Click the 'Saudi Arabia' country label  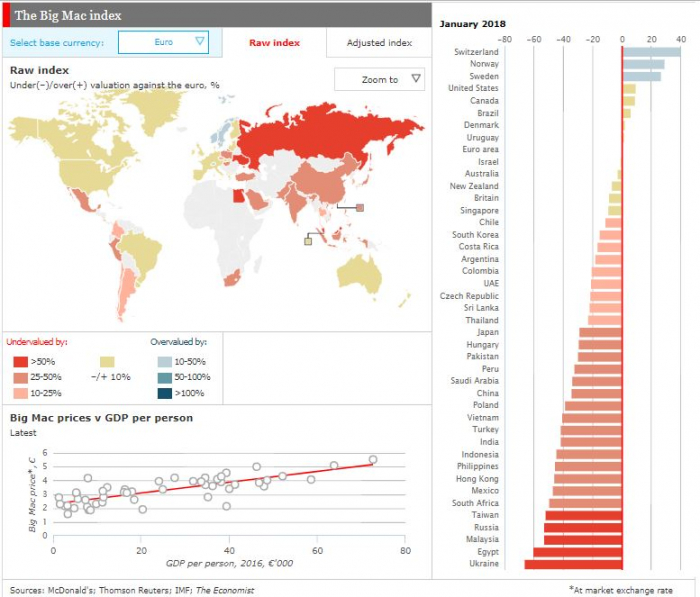tap(475, 381)
